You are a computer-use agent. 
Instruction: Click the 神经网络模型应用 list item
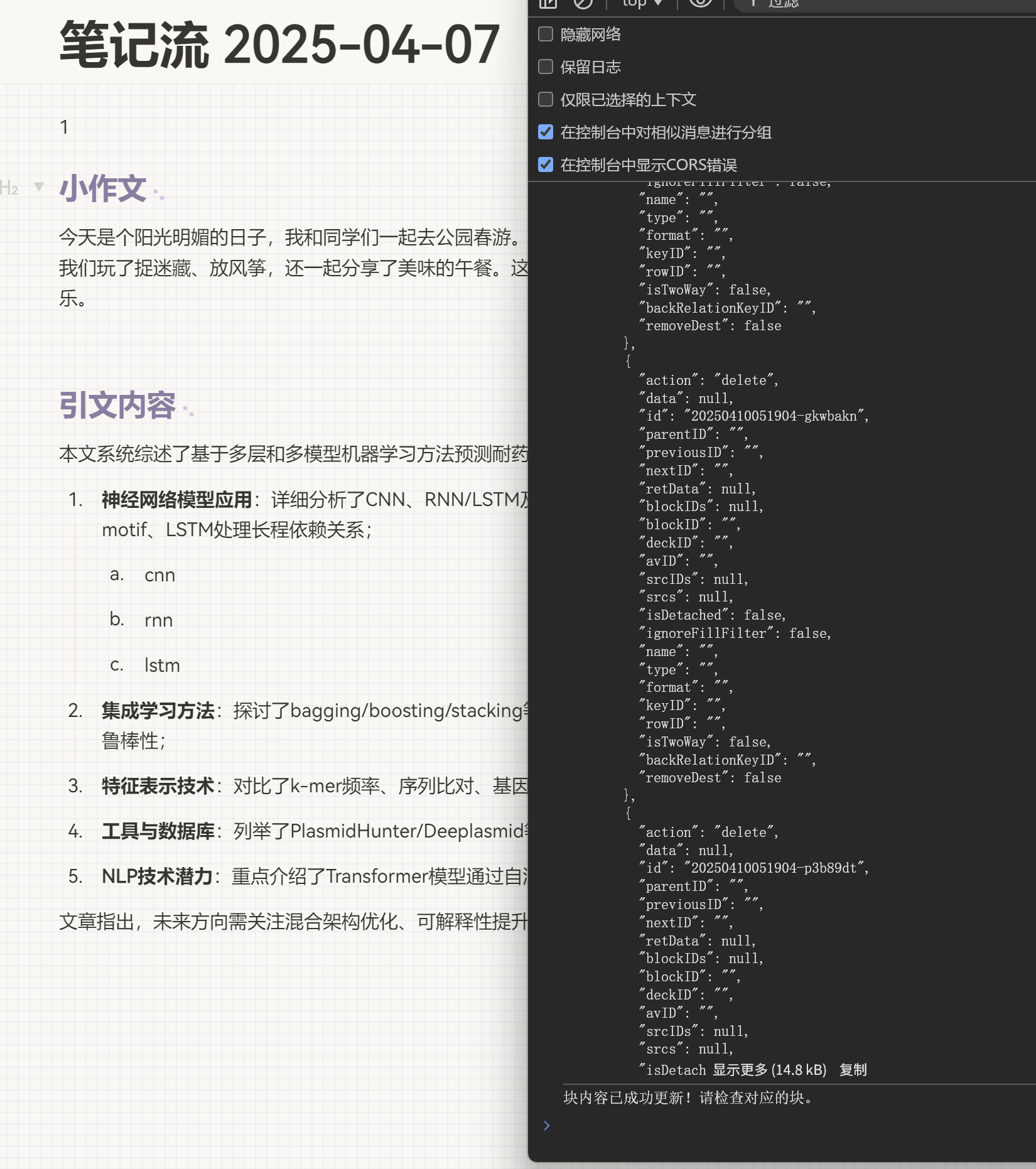315,515
